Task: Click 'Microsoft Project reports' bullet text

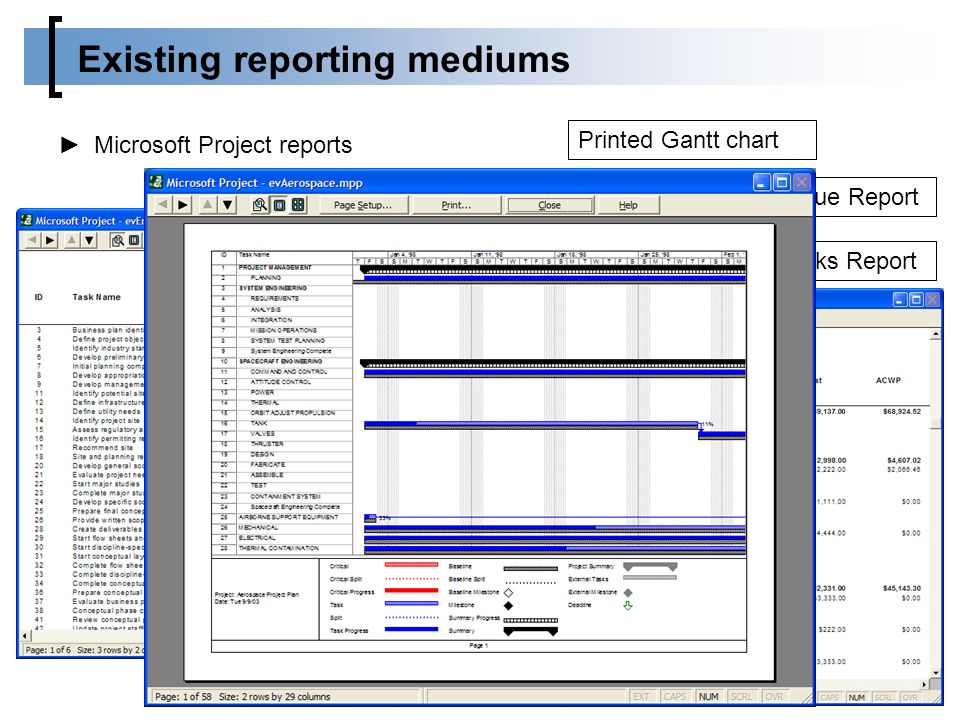Action: point(223,145)
